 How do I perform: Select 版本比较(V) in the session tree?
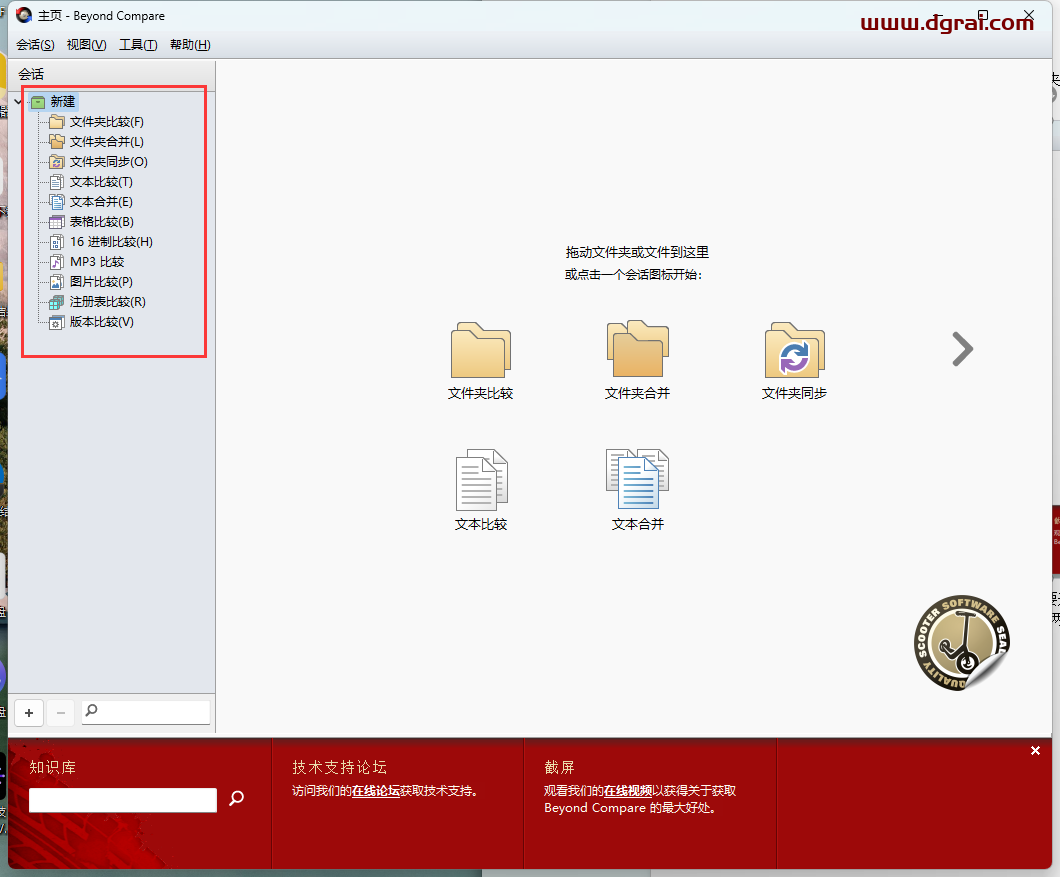[x=101, y=322]
